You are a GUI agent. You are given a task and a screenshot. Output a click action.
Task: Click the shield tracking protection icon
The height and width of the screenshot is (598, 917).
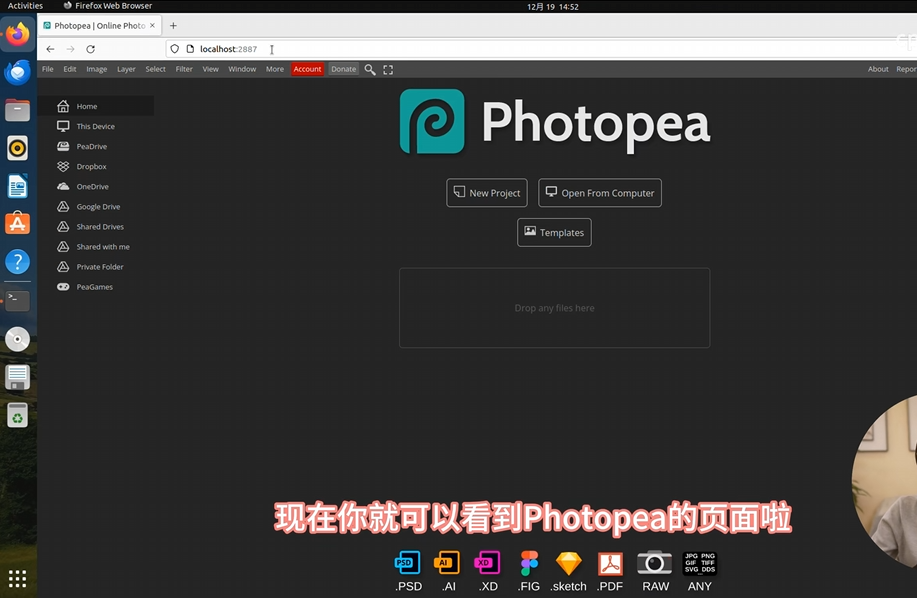coord(175,49)
